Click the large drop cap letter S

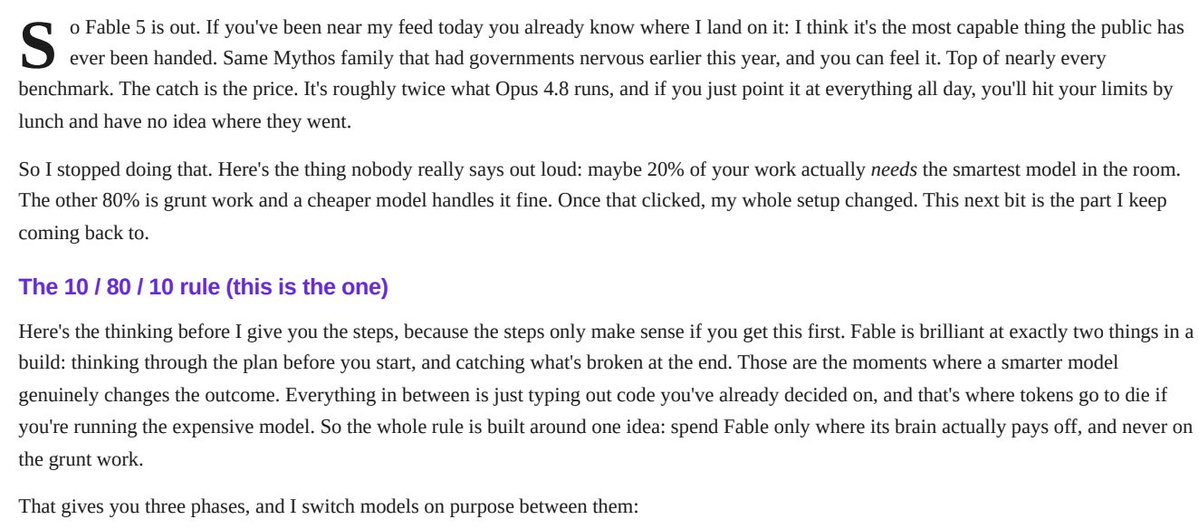coord(38,46)
